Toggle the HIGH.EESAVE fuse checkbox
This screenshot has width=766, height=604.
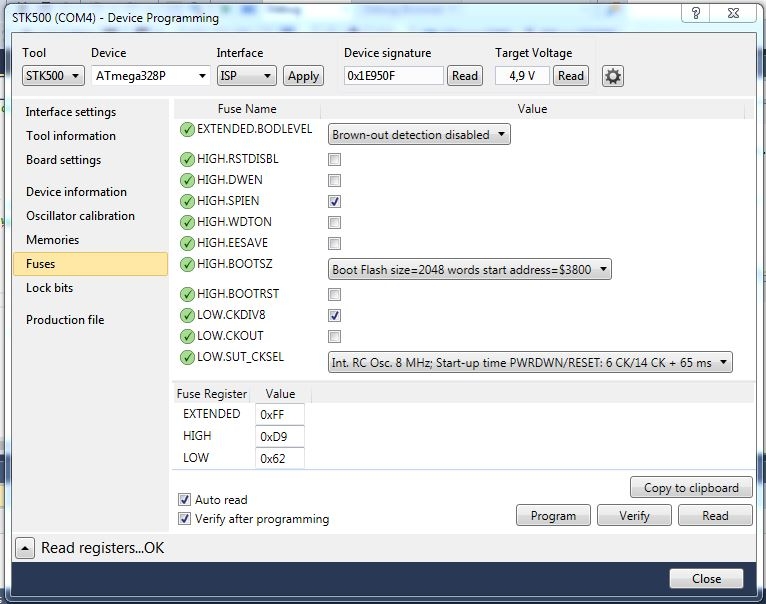(335, 243)
